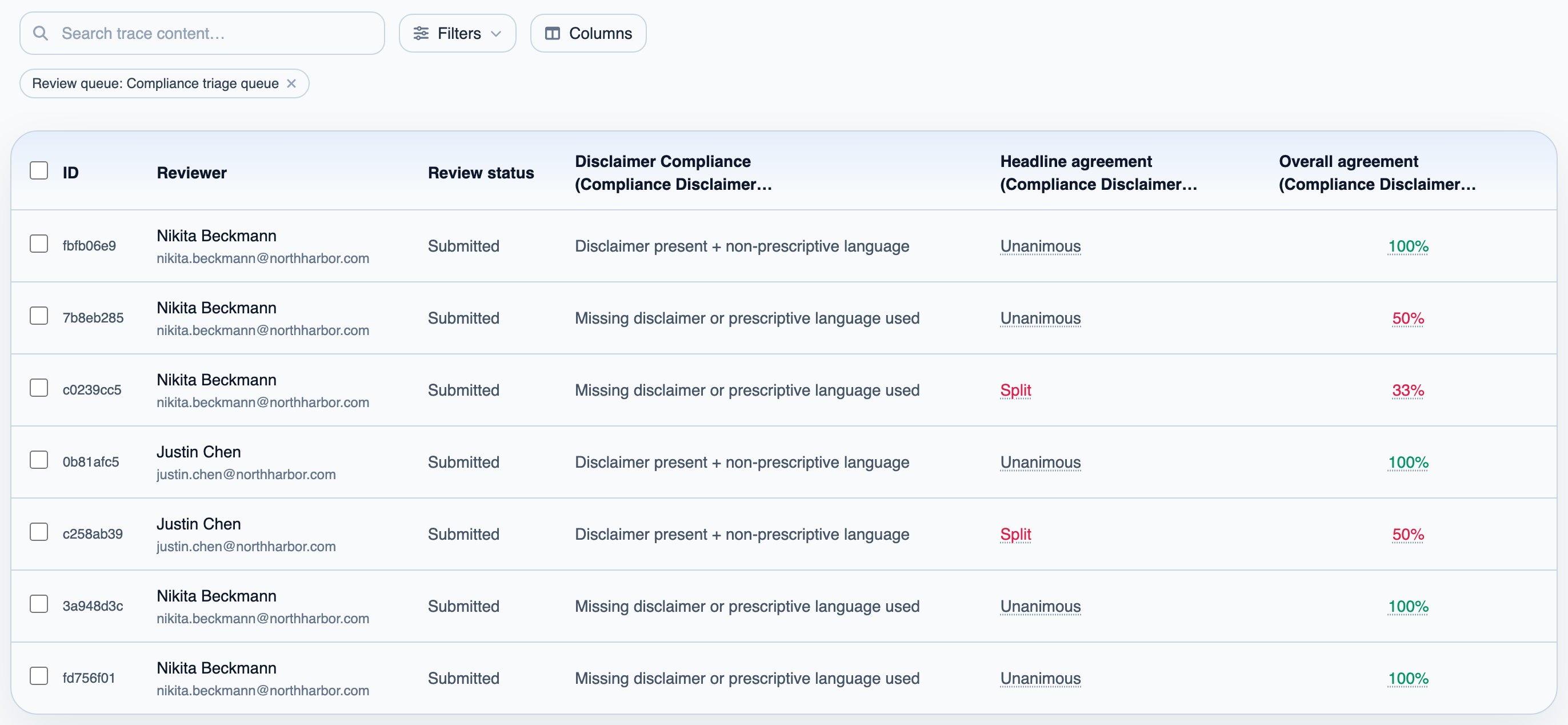Click trace ID 7b8eb285

(x=93, y=318)
